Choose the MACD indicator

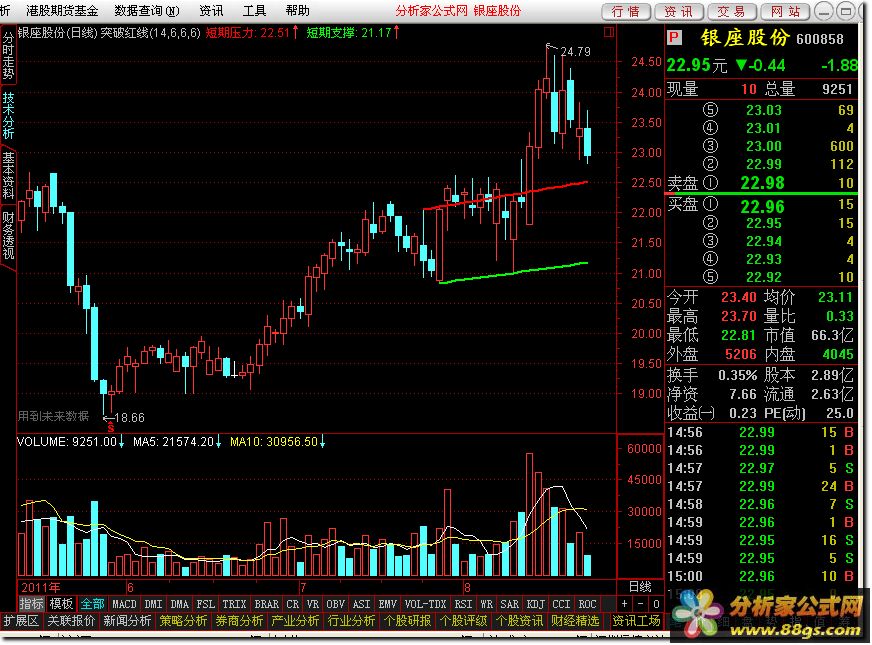[124, 604]
